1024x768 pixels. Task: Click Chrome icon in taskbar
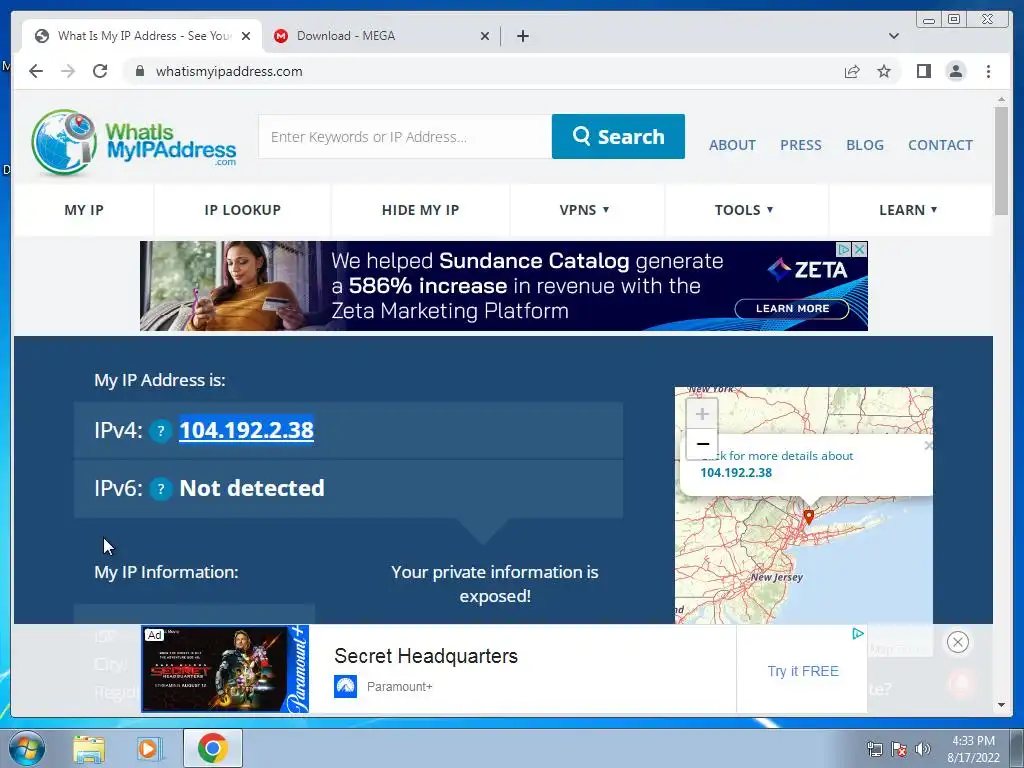pyautogui.click(x=213, y=748)
